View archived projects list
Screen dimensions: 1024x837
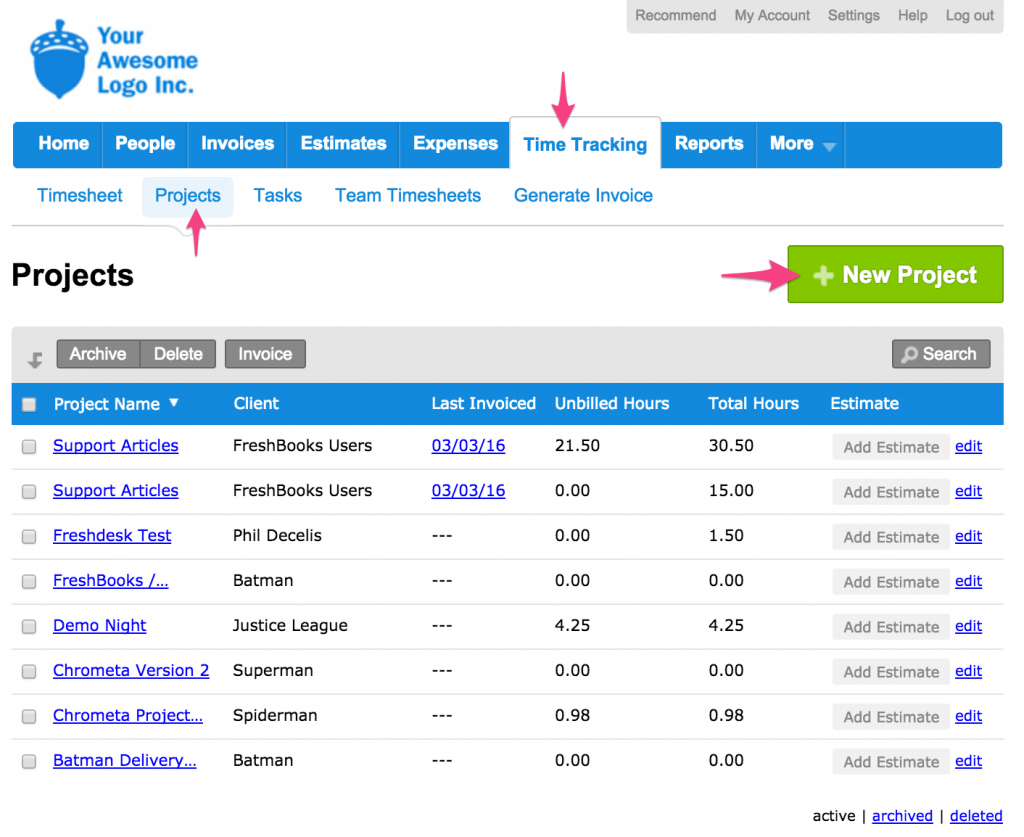(902, 816)
